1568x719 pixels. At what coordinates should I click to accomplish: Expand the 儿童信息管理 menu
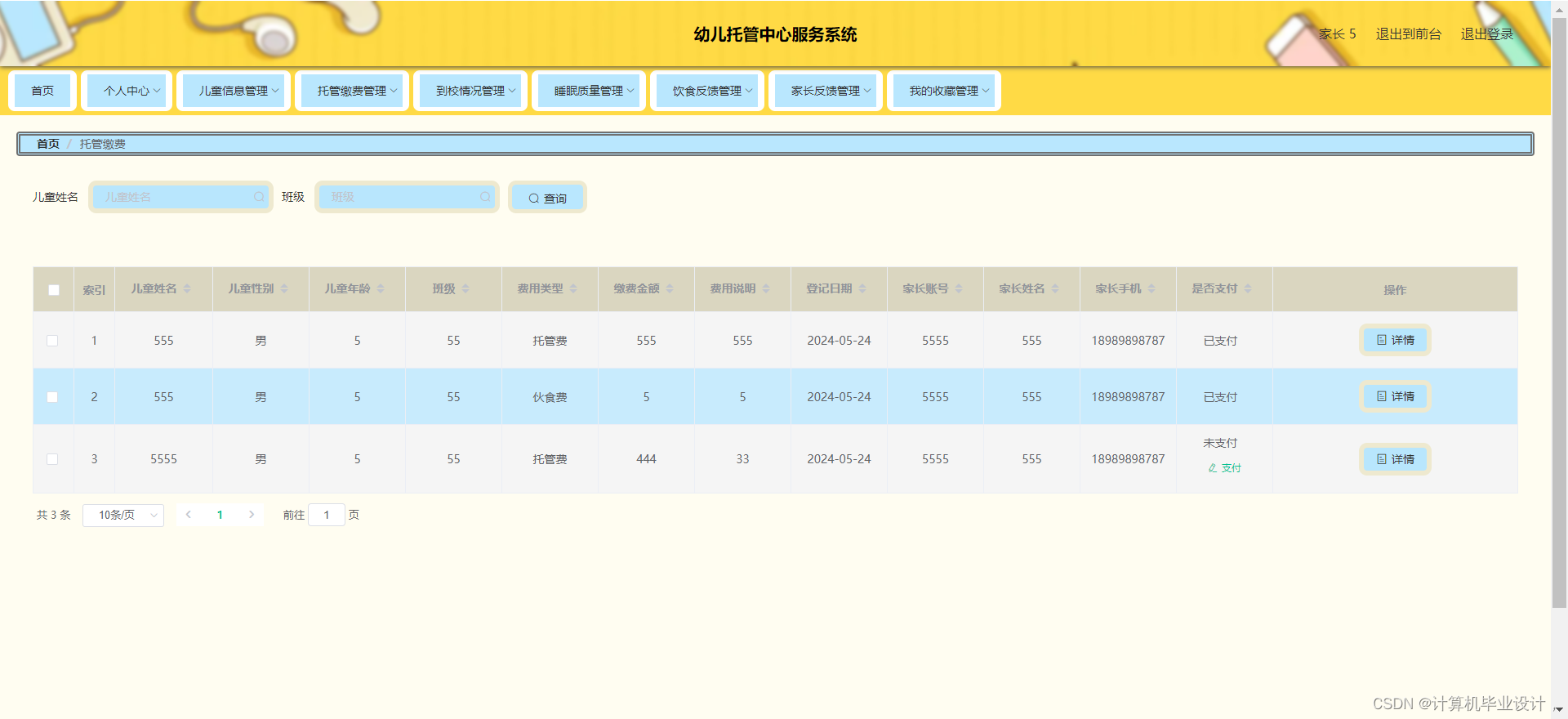234,91
